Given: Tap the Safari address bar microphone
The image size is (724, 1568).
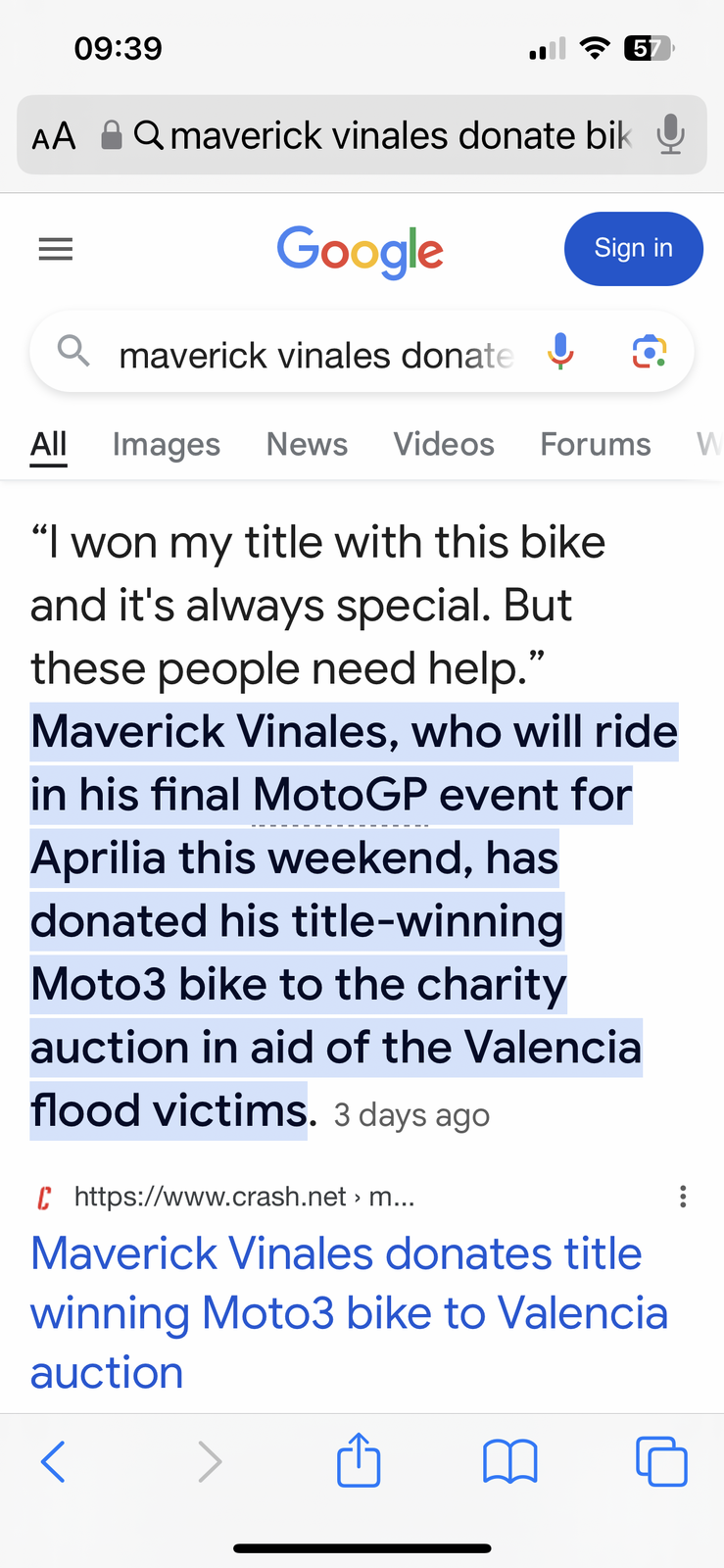Looking at the screenshot, I should click(671, 135).
